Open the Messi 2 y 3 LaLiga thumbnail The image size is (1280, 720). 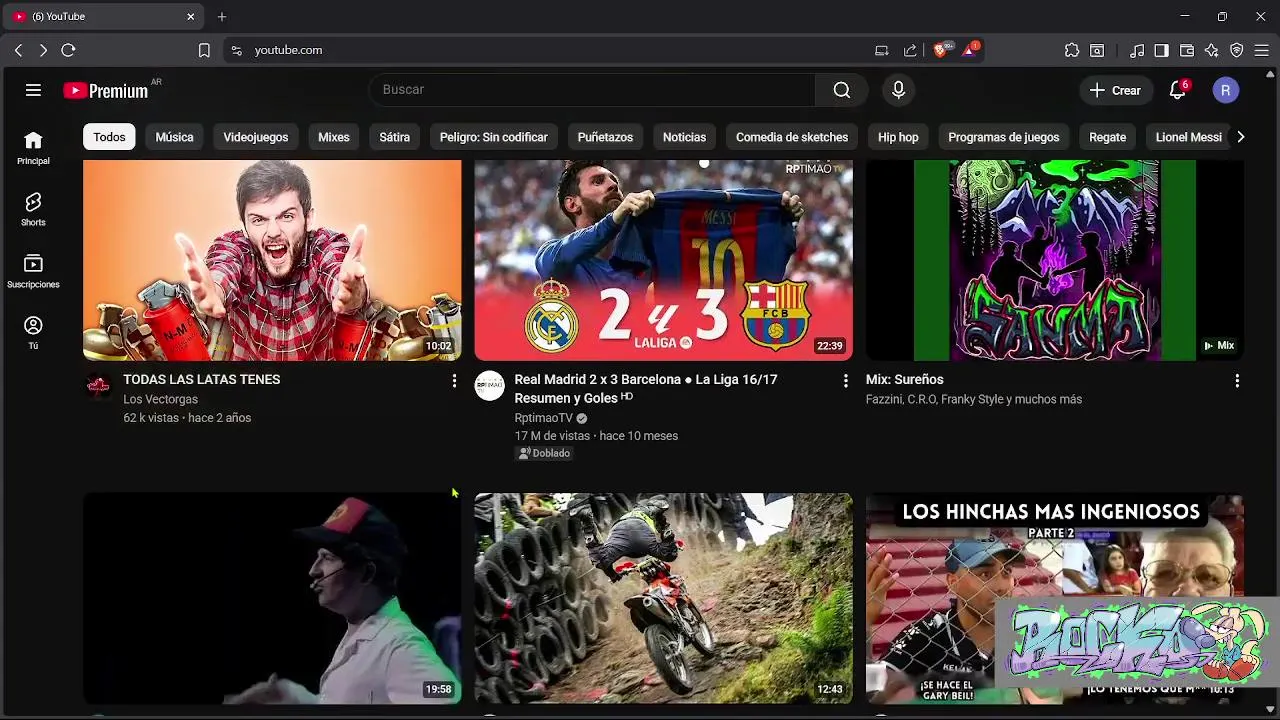[x=664, y=260]
